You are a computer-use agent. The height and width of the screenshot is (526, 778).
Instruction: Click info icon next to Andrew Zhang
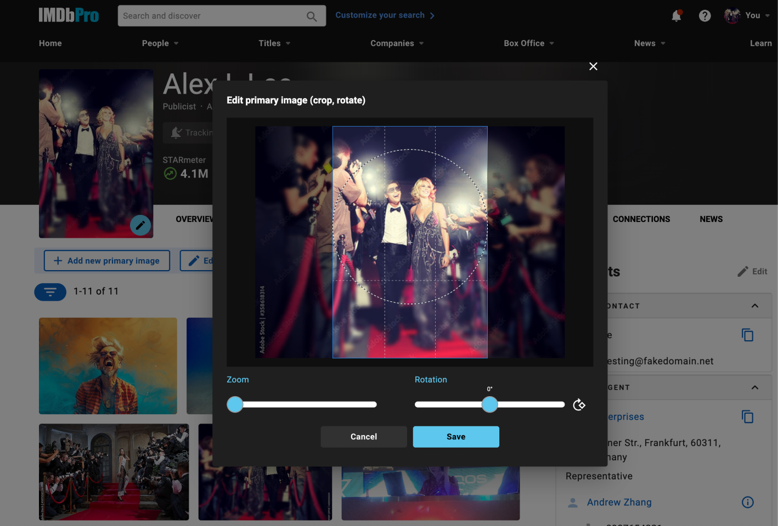tap(747, 502)
